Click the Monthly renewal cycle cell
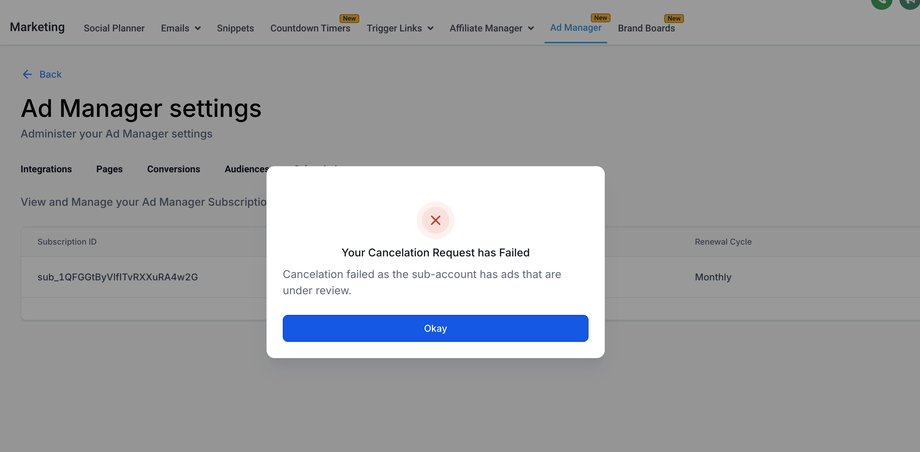 [713, 277]
